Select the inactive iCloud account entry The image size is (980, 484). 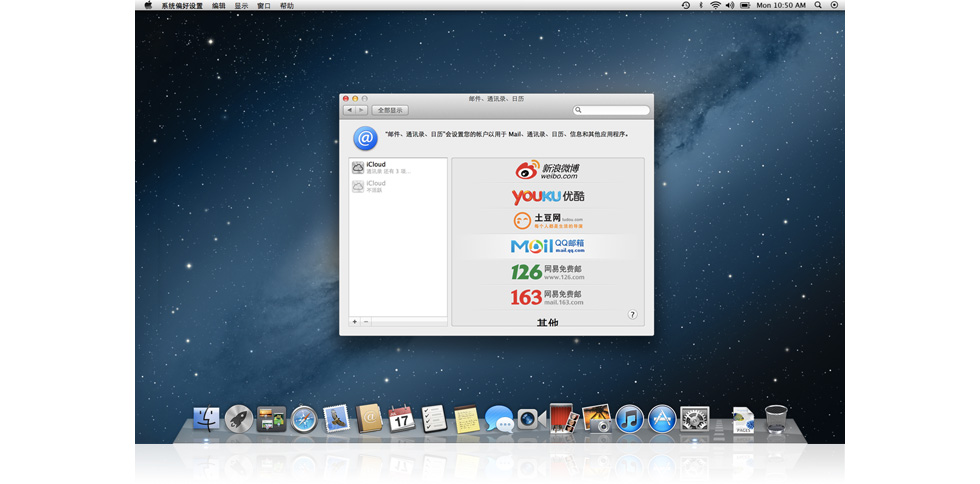pos(397,186)
